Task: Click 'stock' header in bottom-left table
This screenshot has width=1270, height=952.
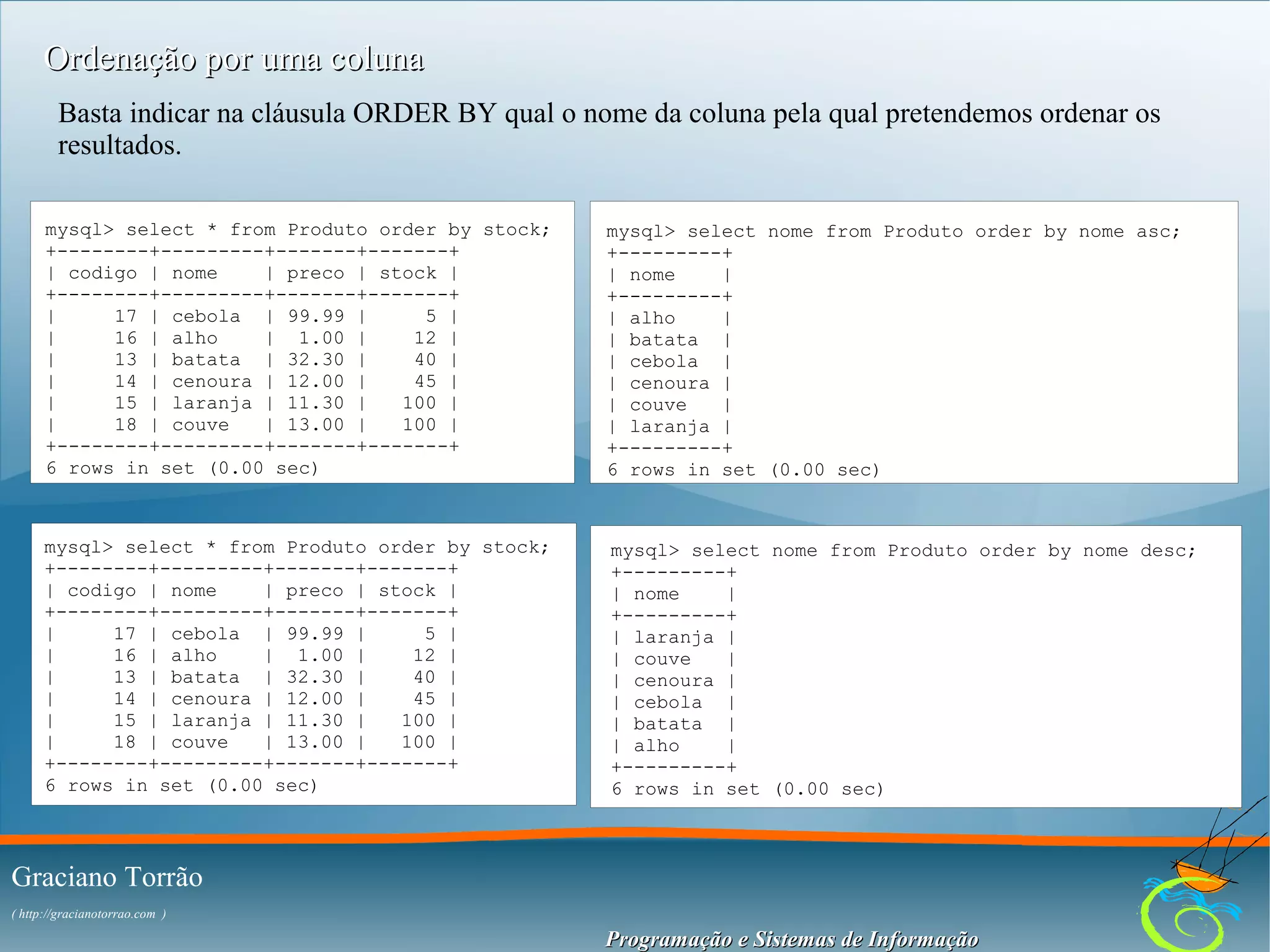Action: [407, 590]
